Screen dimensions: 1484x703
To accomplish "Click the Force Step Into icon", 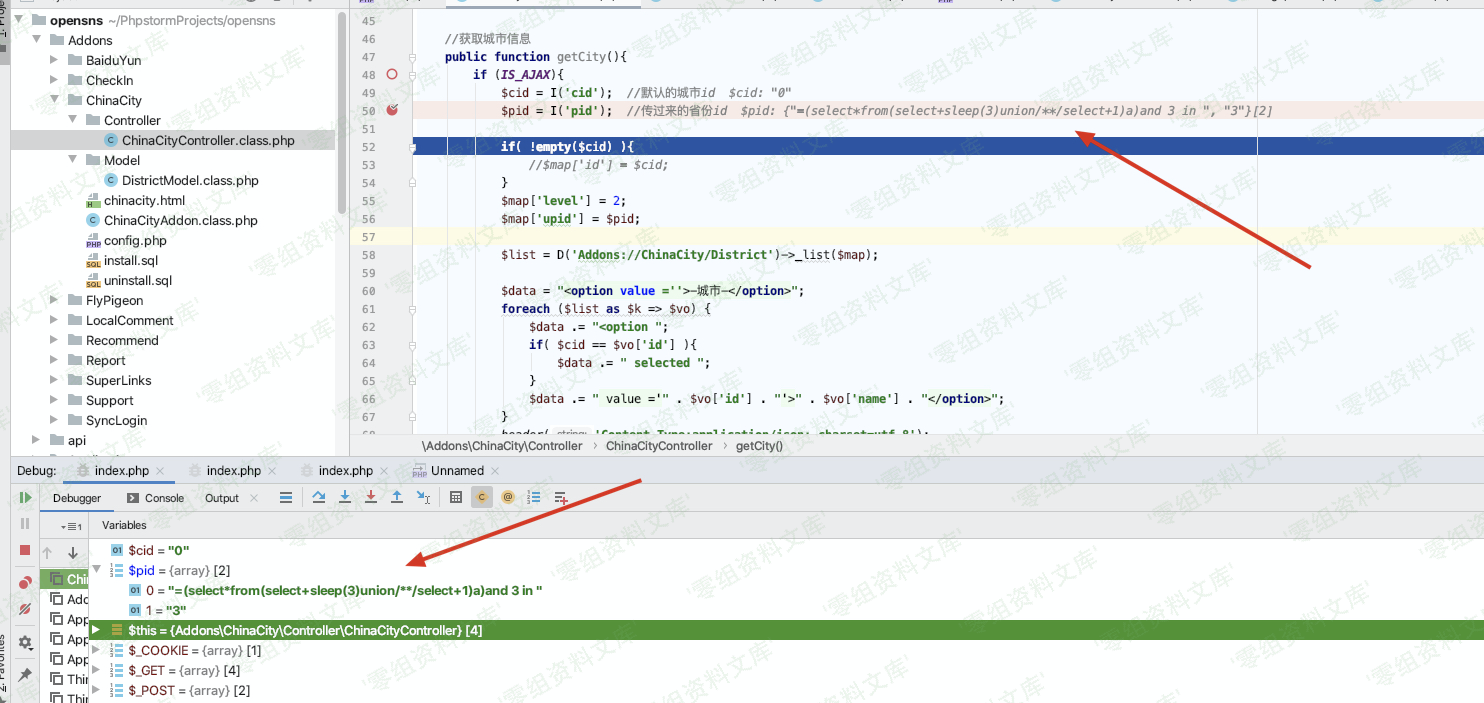I will click(x=371, y=498).
